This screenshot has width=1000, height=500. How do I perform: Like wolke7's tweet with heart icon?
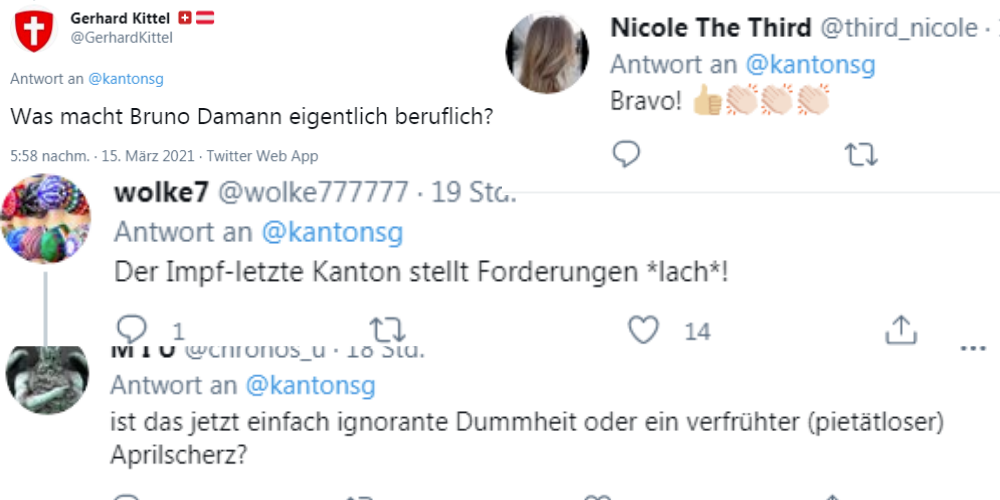click(646, 329)
